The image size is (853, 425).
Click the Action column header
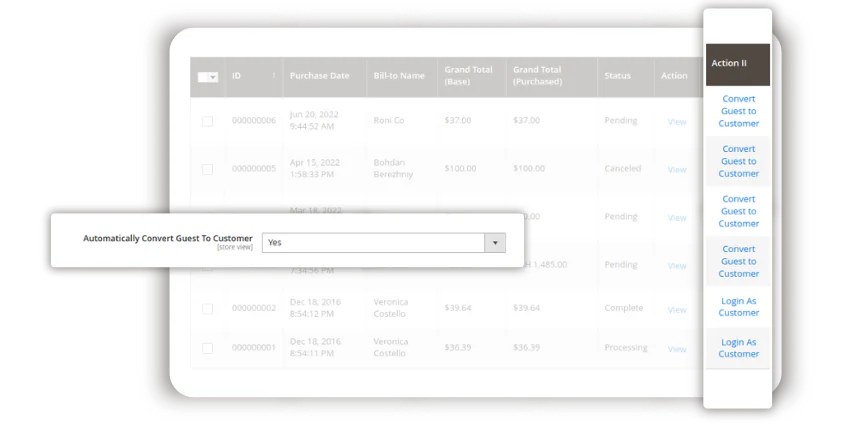[x=674, y=76]
